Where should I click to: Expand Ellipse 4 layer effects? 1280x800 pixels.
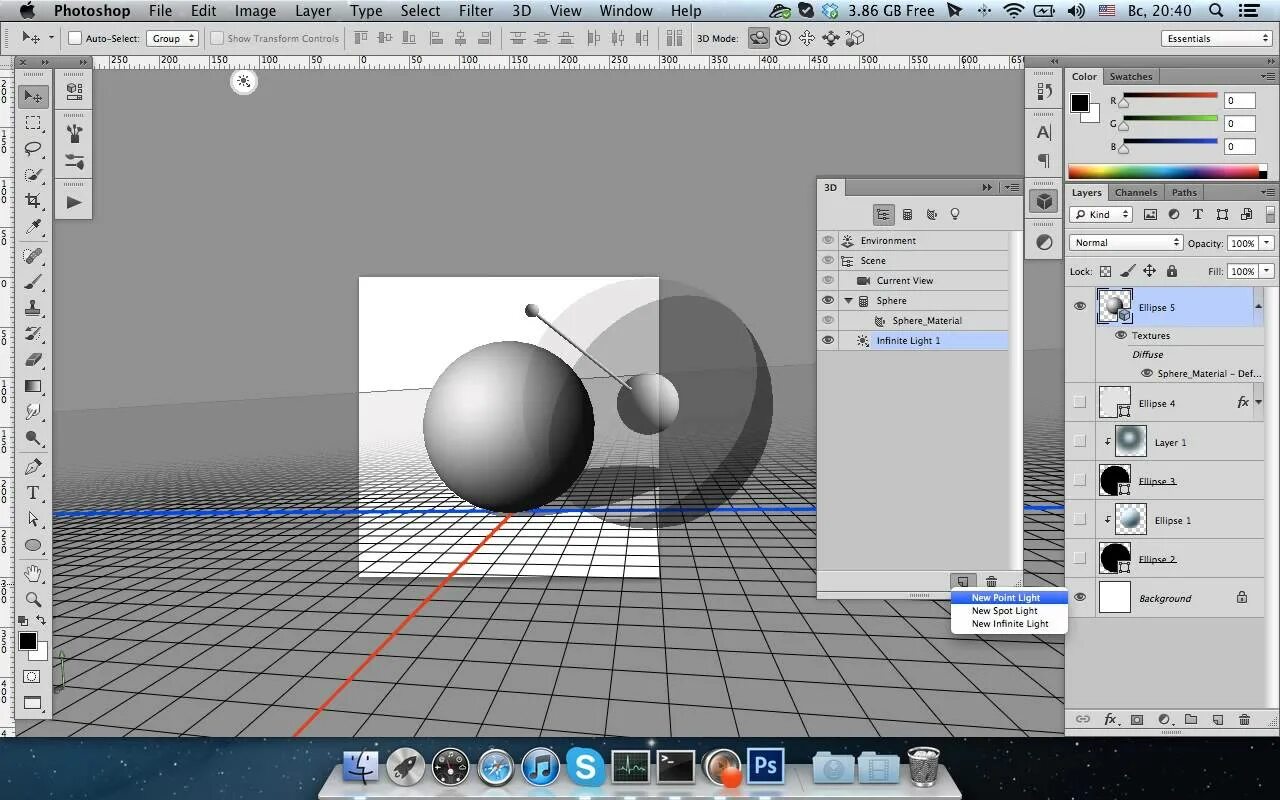[1258, 402]
